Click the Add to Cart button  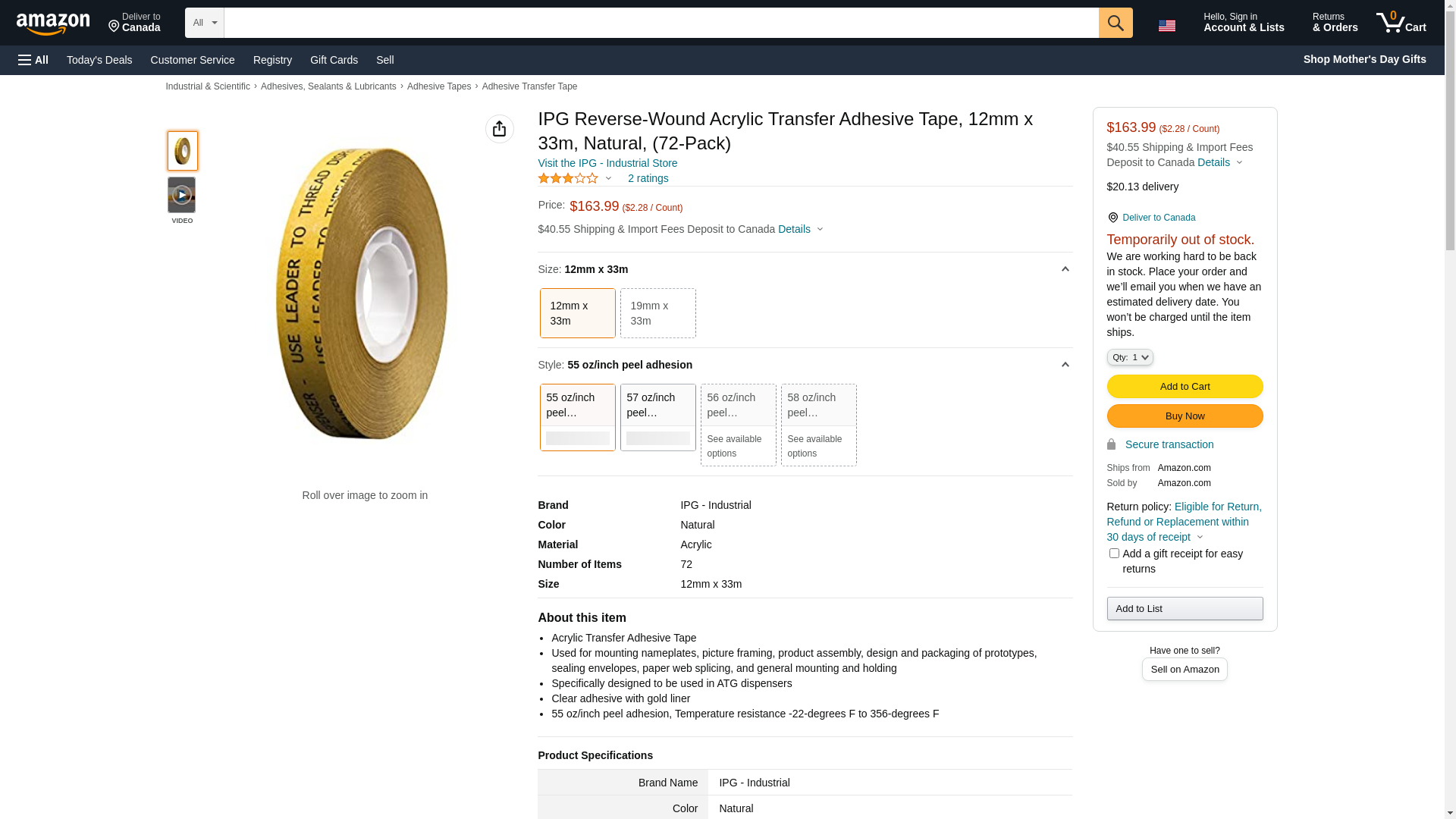(1185, 387)
